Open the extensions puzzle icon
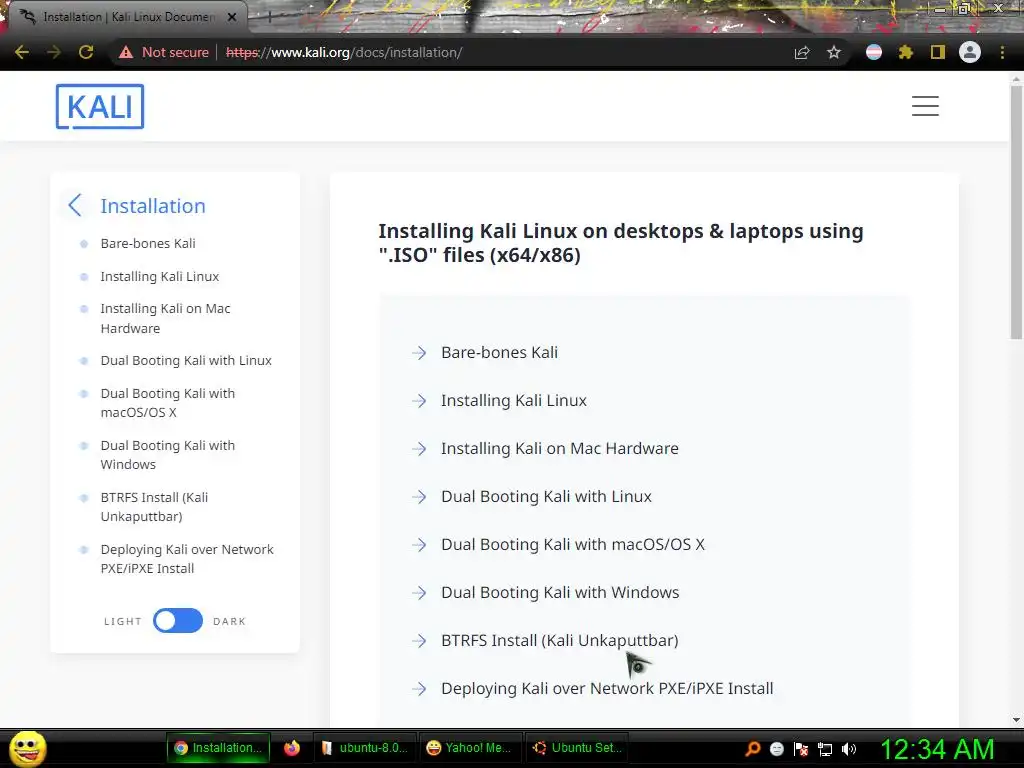This screenshot has height=768, width=1024. [x=906, y=52]
